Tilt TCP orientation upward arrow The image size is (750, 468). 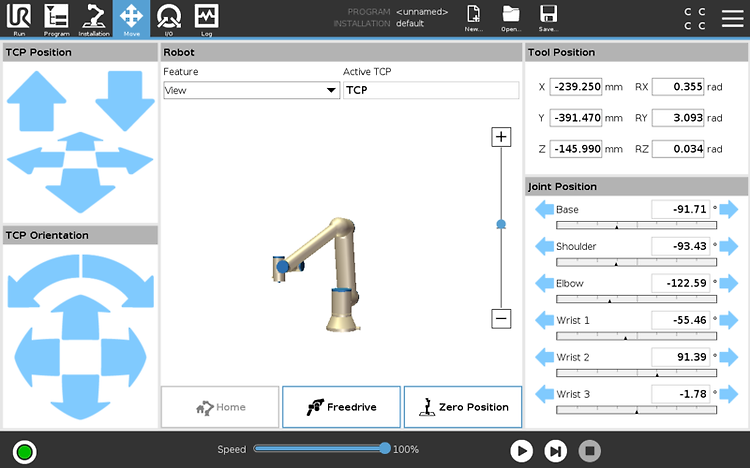(x=80, y=317)
